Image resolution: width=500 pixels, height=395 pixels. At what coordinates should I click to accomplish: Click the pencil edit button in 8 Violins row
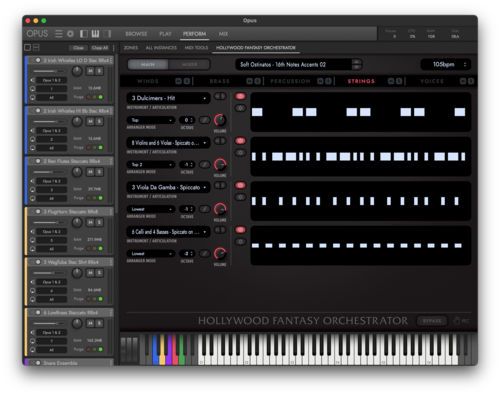pyautogui.click(x=205, y=164)
